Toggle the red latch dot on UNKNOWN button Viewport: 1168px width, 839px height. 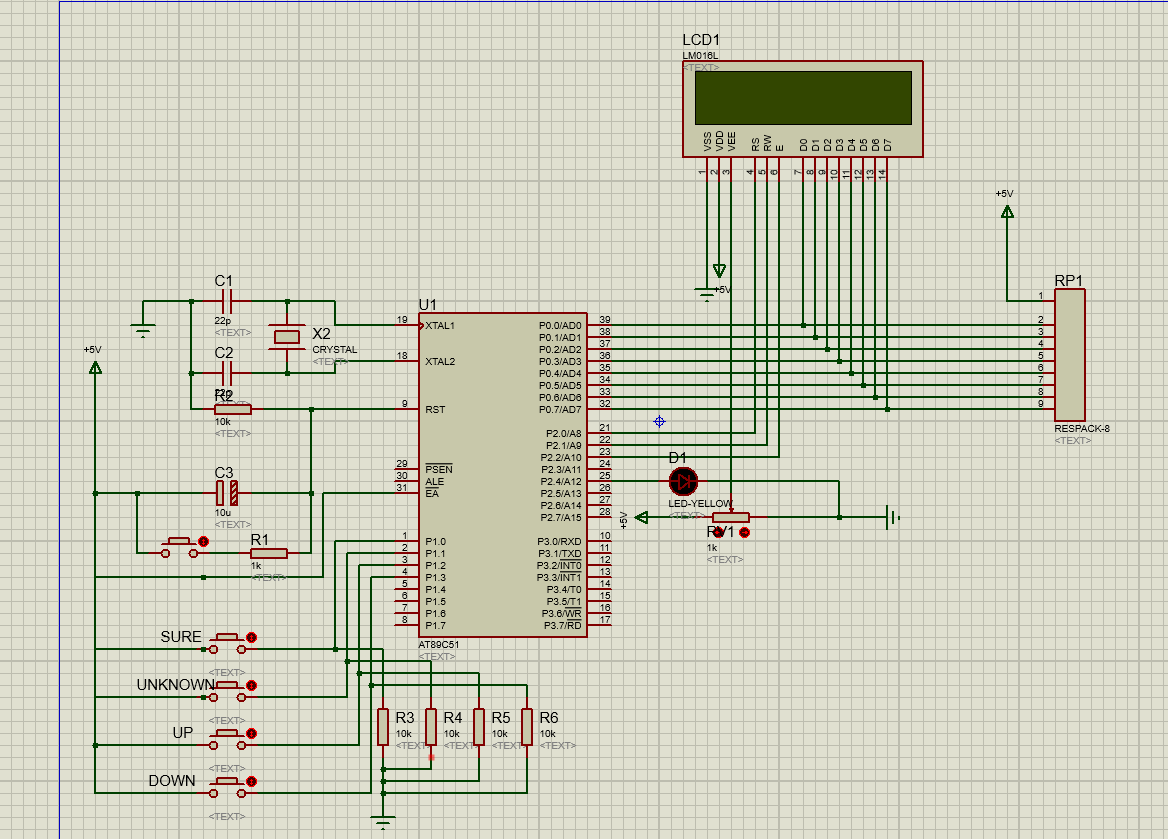click(252, 686)
